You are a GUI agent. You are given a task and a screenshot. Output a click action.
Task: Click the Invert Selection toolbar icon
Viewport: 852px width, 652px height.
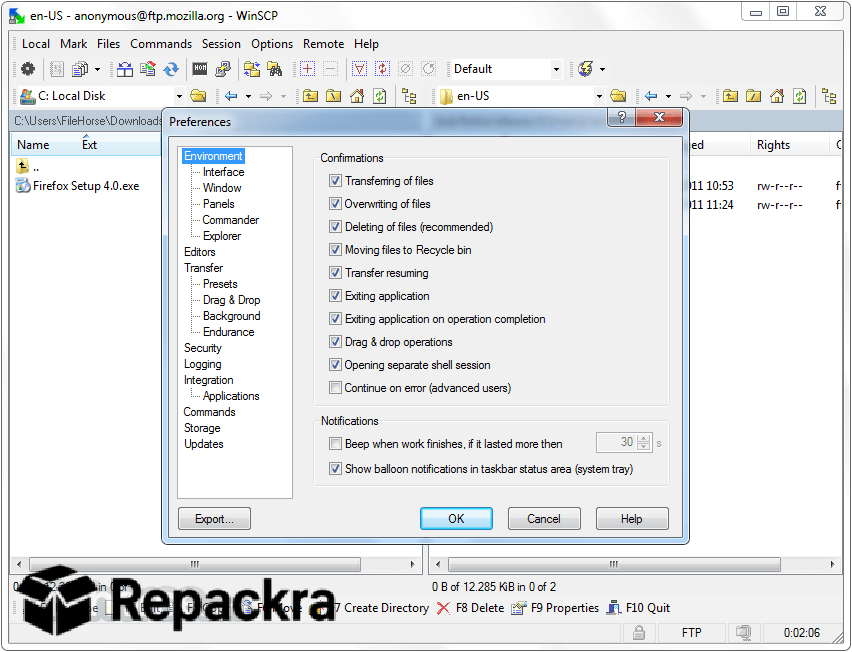coord(382,69)
